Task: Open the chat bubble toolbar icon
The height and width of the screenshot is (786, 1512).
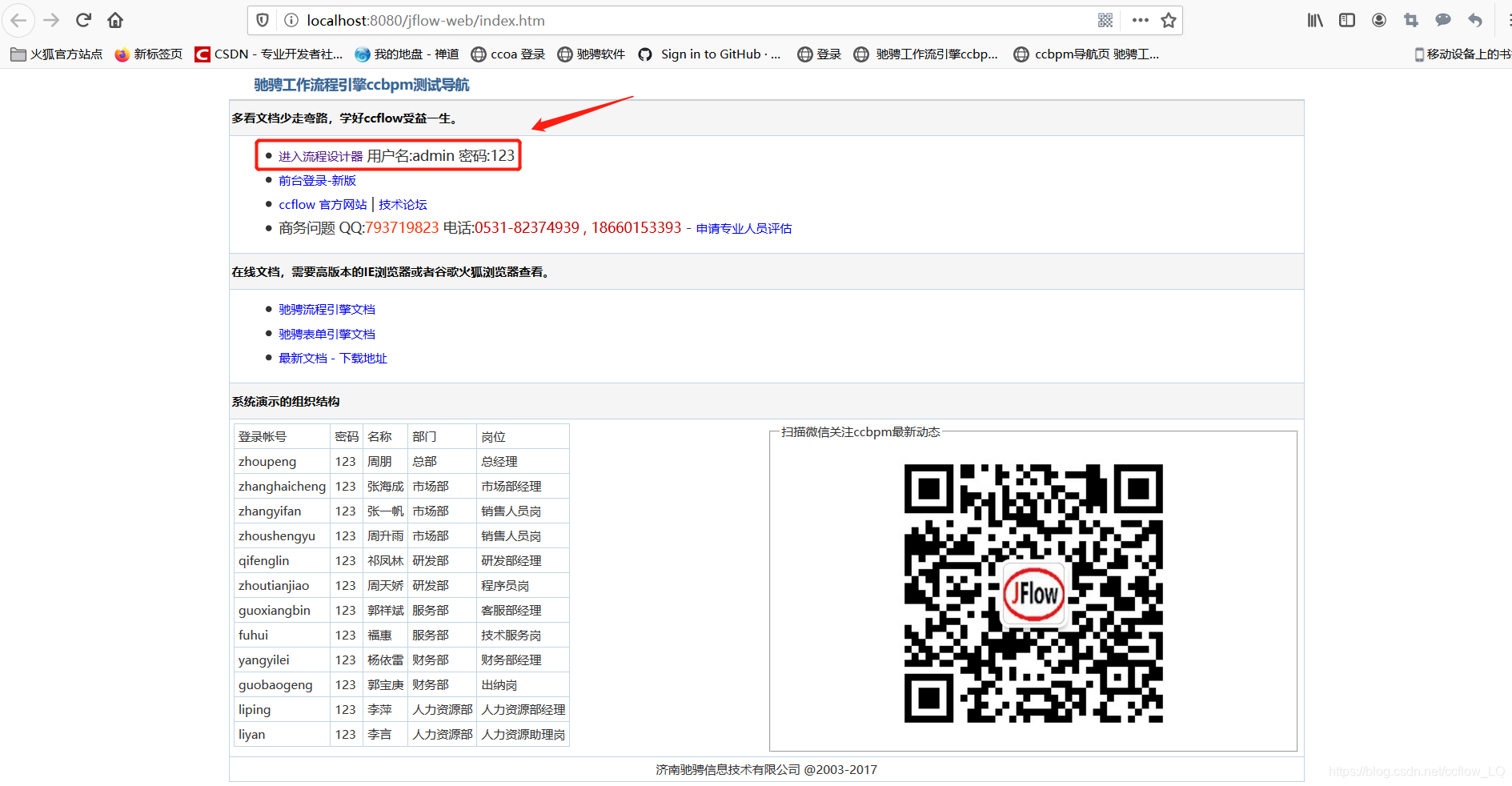Action: pyautogui.click(x=1443, y=20)
